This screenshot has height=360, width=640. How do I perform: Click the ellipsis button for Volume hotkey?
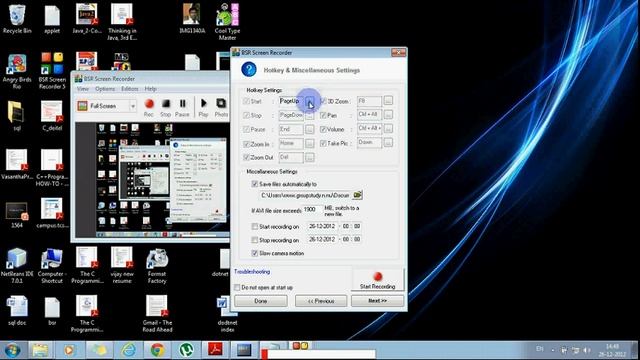click(x=388, y=129)
